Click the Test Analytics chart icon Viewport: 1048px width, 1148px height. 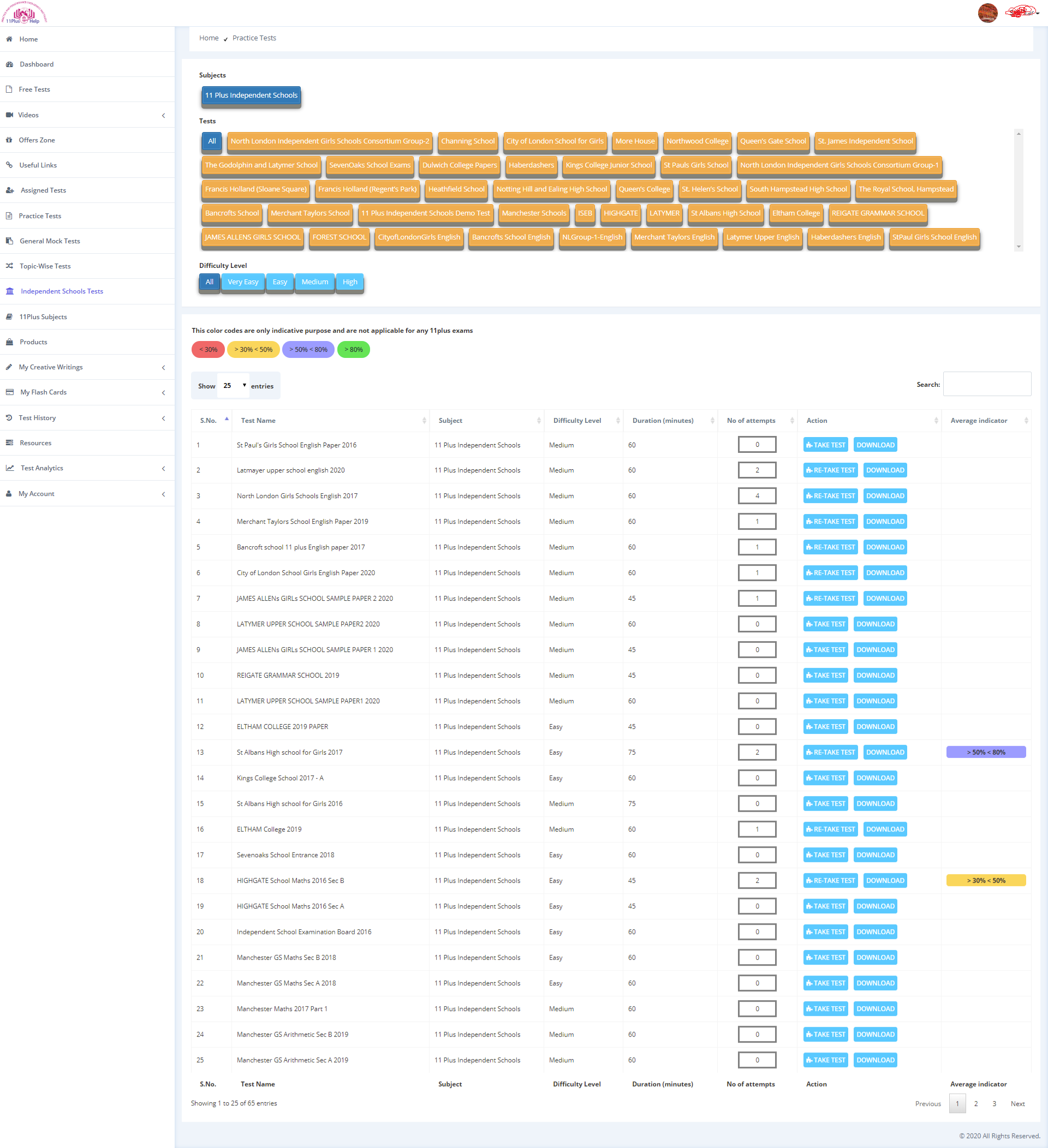pyautogui.click(x=10, y=468)
